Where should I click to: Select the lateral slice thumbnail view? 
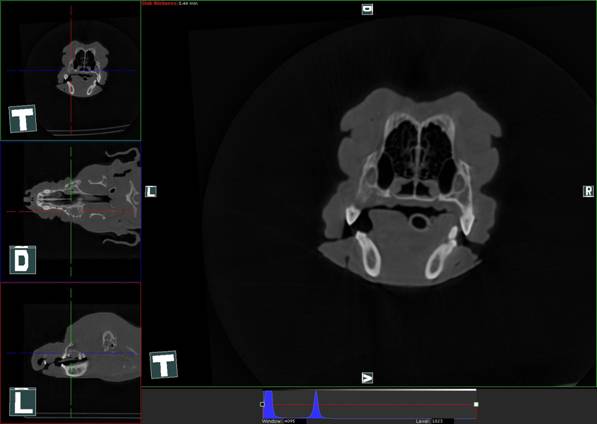[70, 352]
